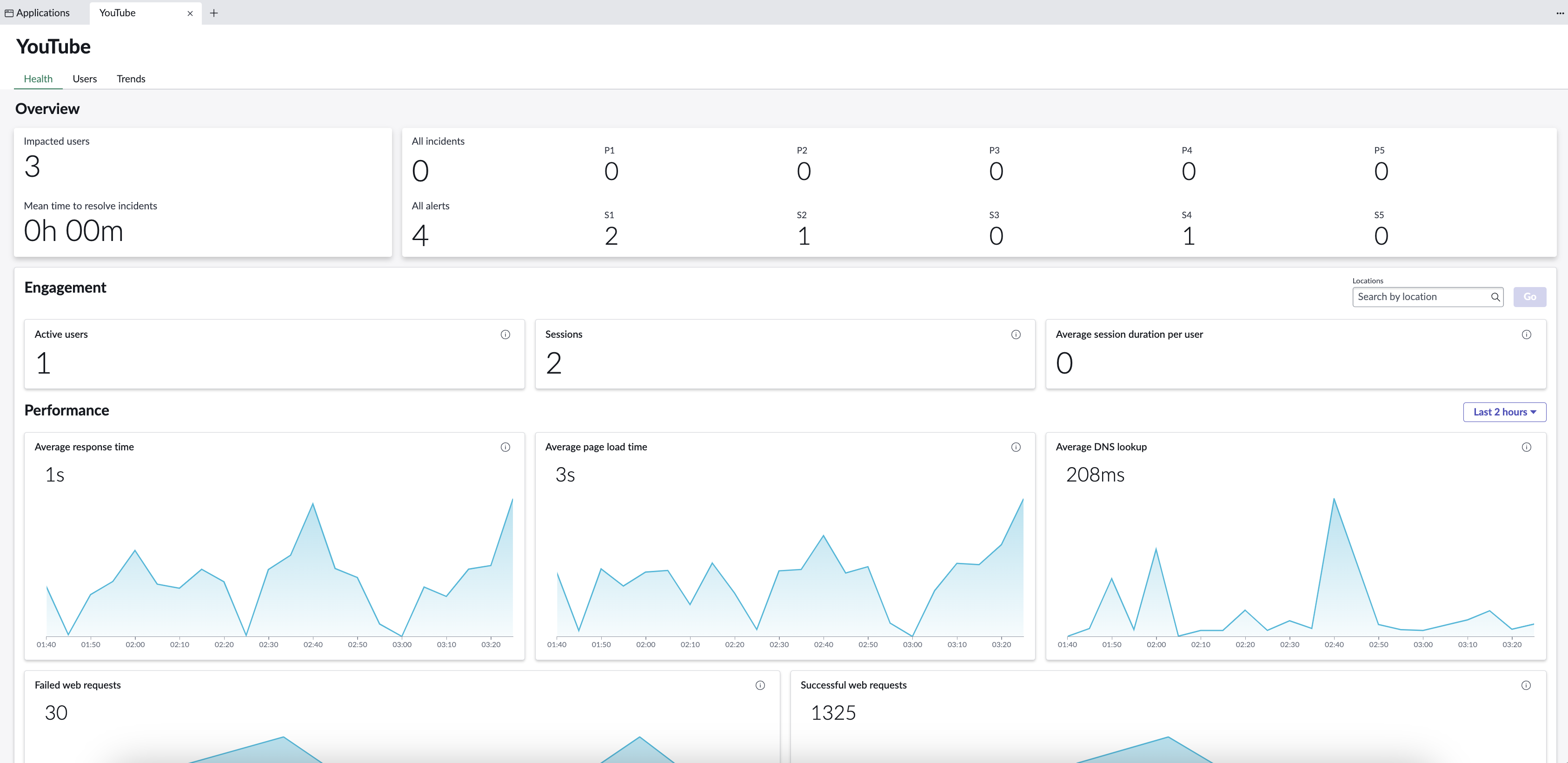
Task: Click the 02:40 peak in Average page load chart
Action: 824,535
